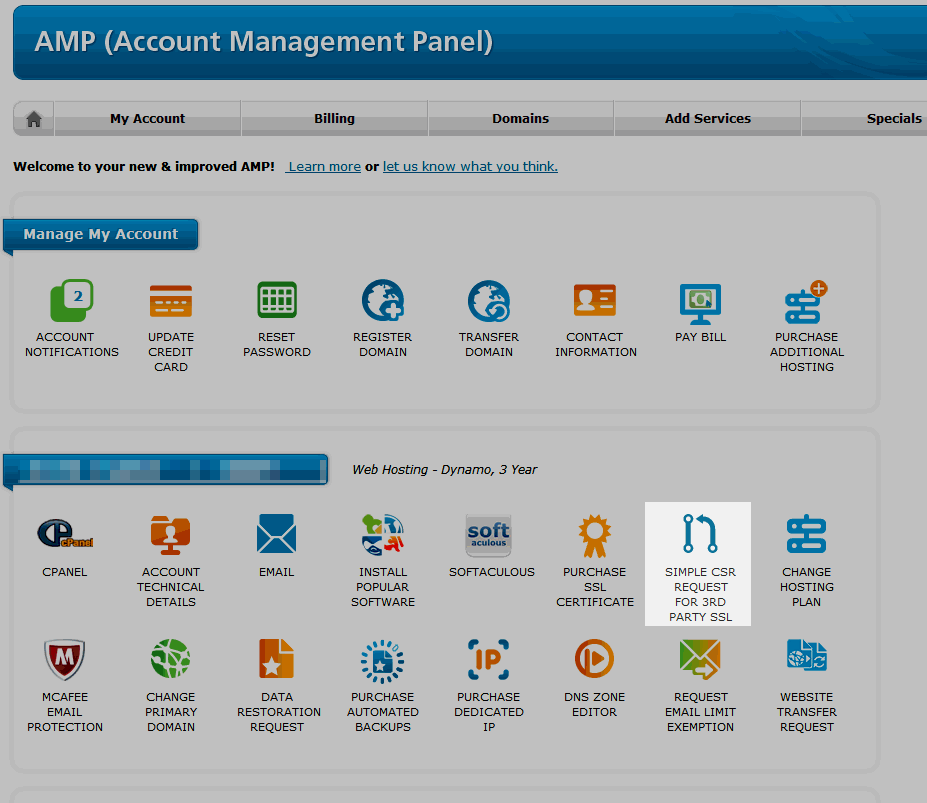This screenshot has height=803, width=927.
Task: Open the Add Services tab
Action: pos(707,118)
